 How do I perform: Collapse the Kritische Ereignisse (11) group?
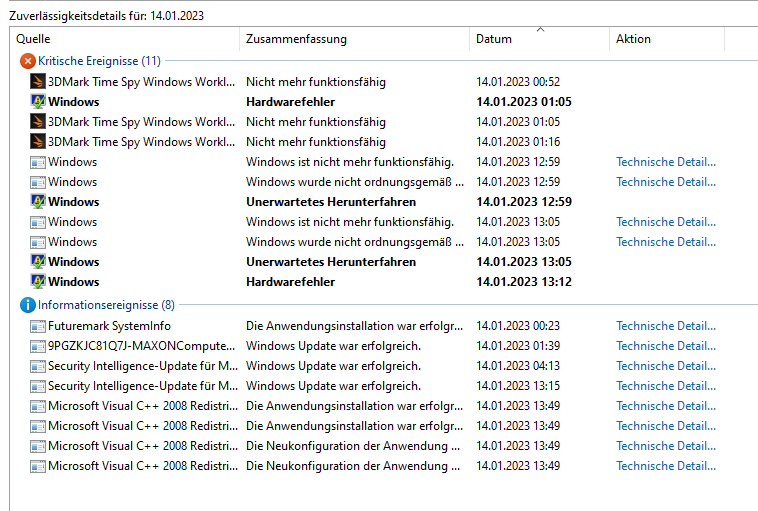coord(99,61)
